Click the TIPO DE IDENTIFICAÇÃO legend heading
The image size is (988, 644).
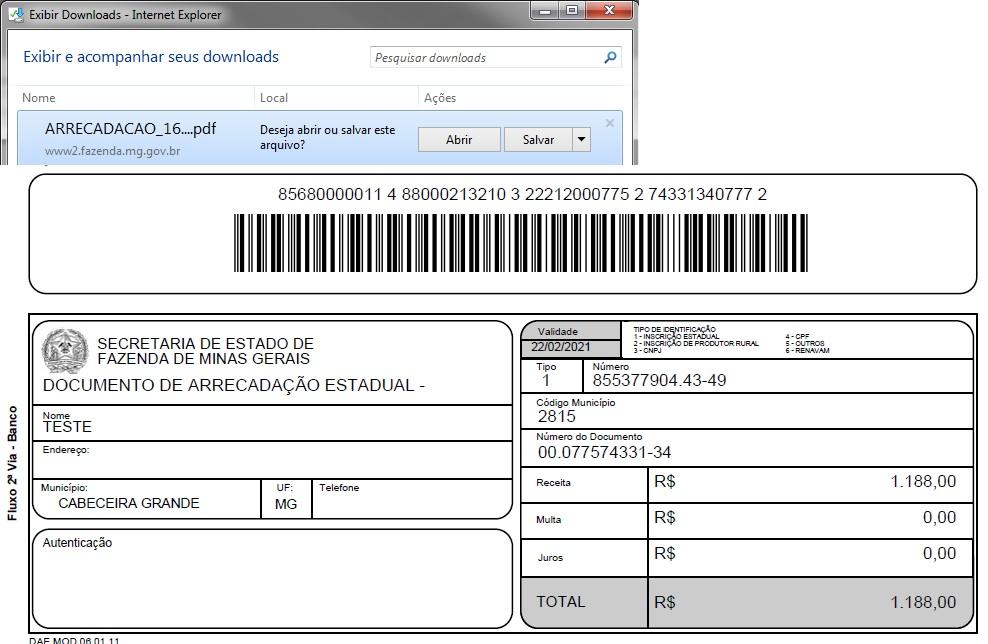pyautogui.click(x=674, y=329)
